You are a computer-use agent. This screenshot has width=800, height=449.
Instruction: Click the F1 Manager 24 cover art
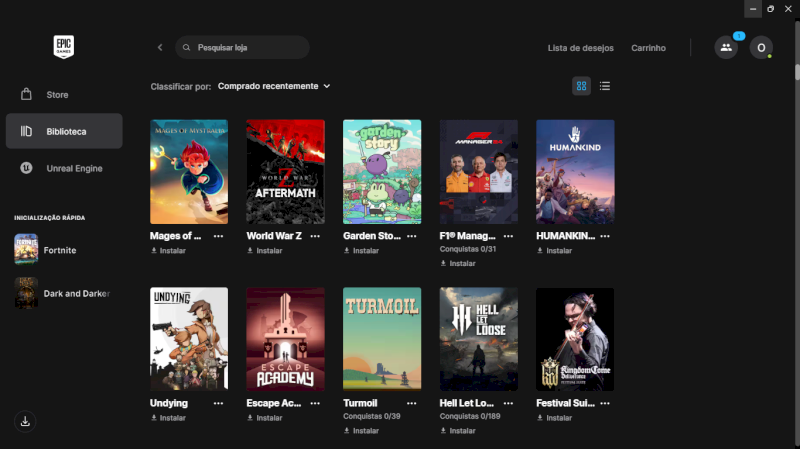479,171
